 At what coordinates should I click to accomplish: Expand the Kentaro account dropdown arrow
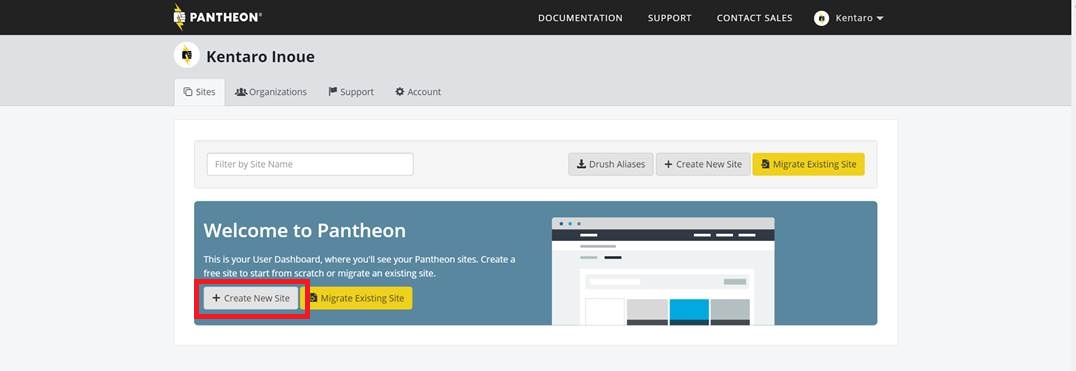880,19
